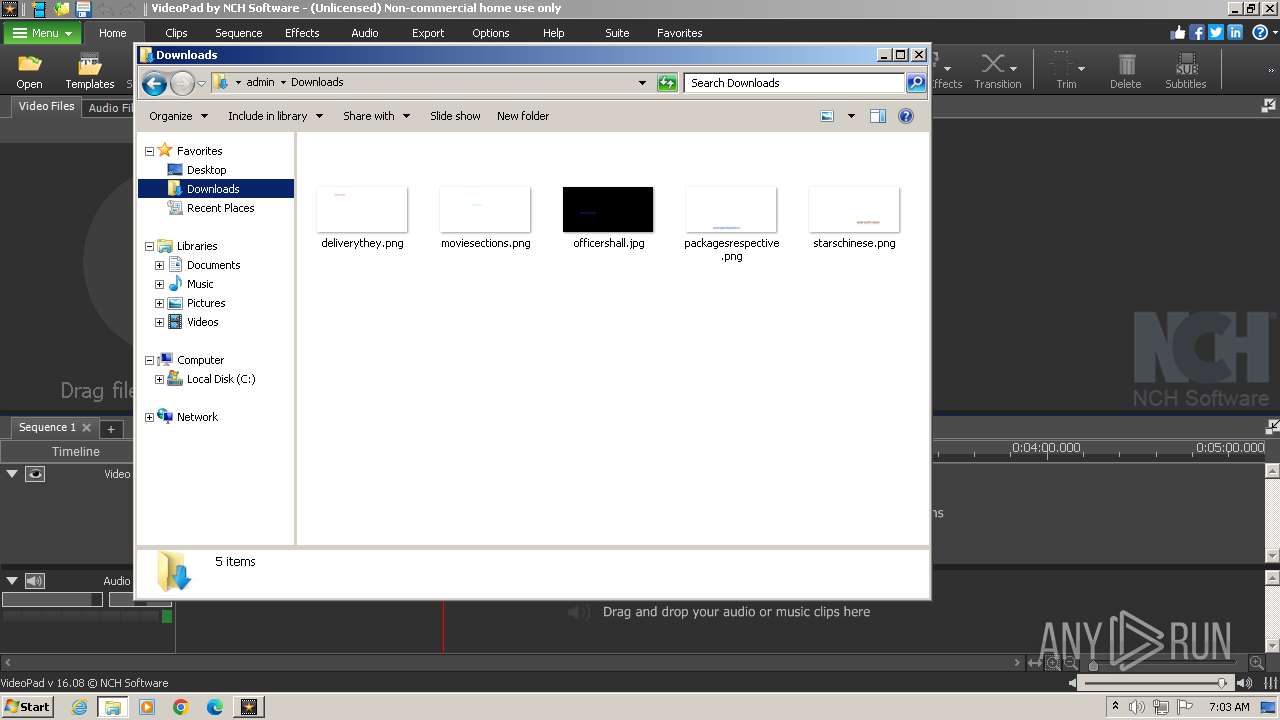
Task: Click the search magnifier in Downloads window
Action: point(915,83)
